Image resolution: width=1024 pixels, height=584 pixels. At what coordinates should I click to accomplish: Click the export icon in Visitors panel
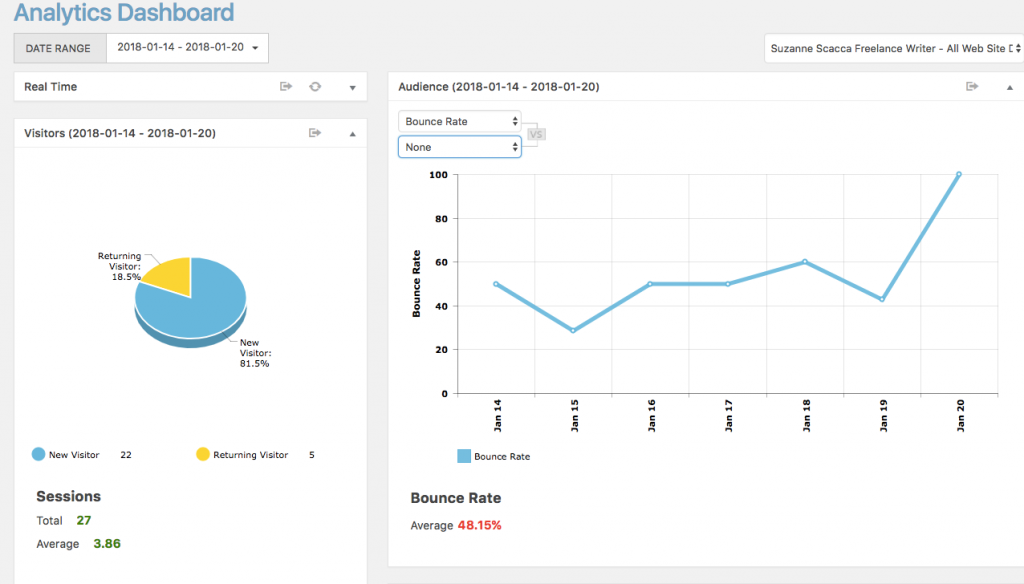tap(315, 133)
